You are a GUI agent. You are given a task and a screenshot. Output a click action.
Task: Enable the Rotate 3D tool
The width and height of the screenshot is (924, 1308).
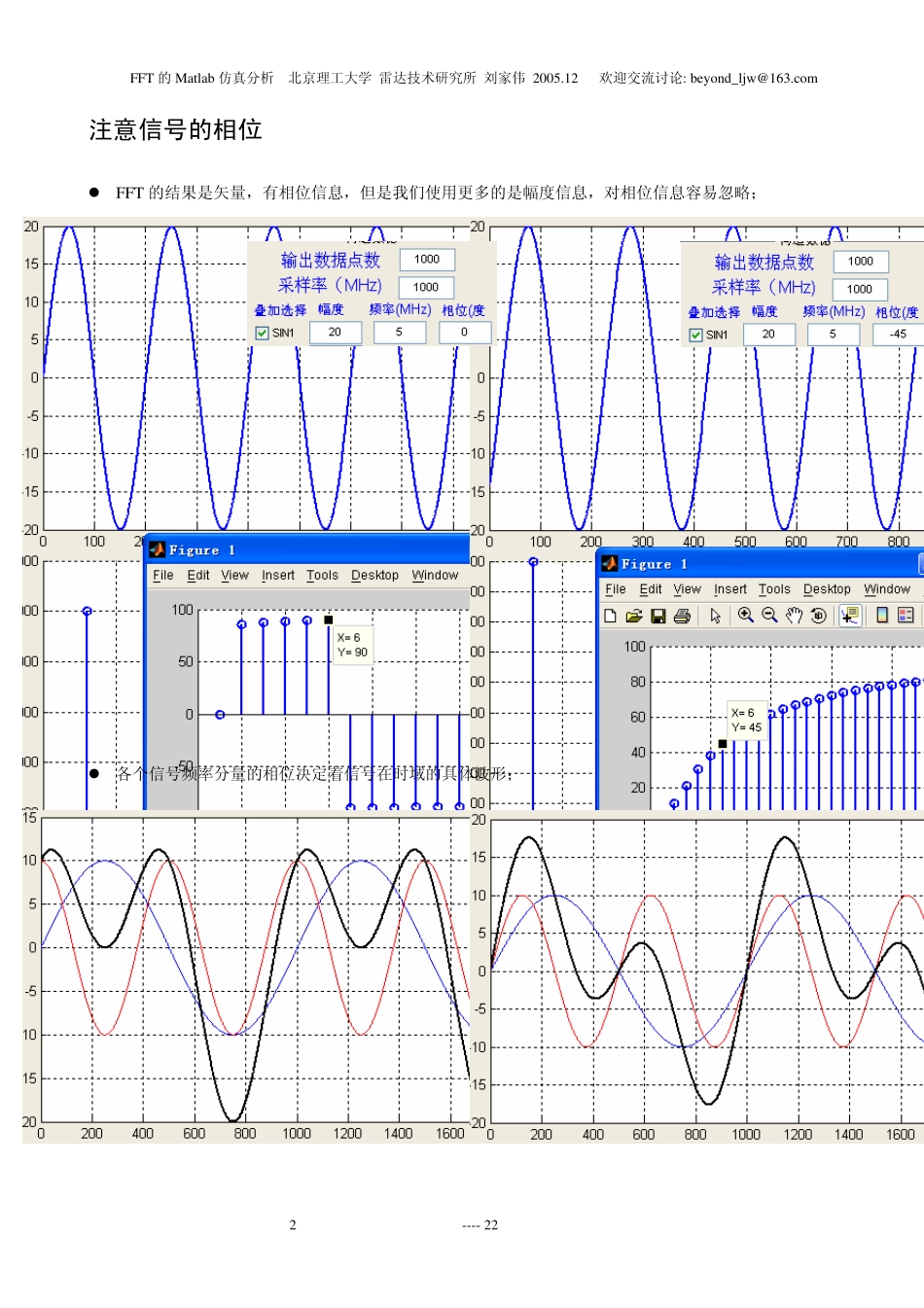coord(818,616)
